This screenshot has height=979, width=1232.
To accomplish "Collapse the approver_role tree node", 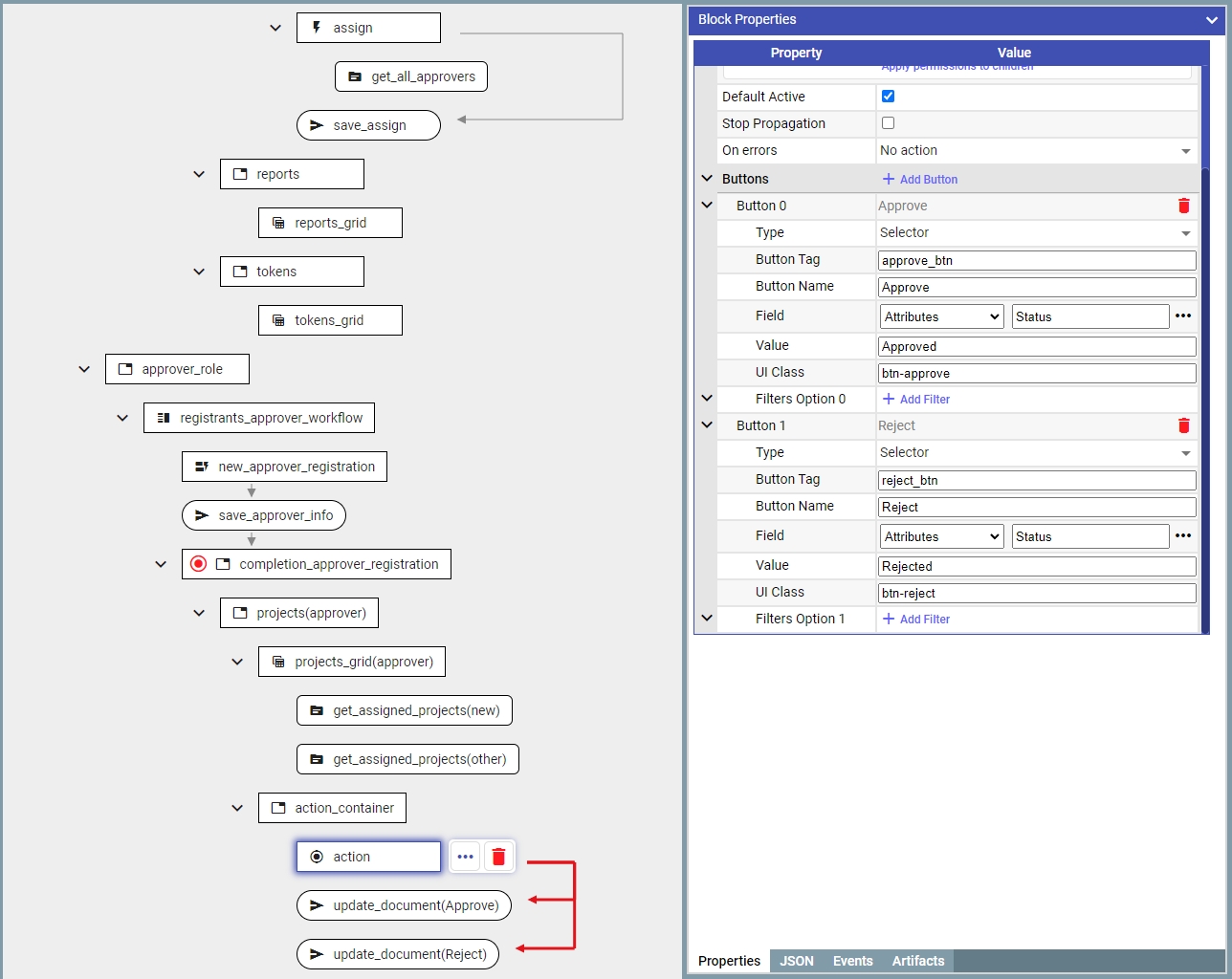I will coord(84,369).
